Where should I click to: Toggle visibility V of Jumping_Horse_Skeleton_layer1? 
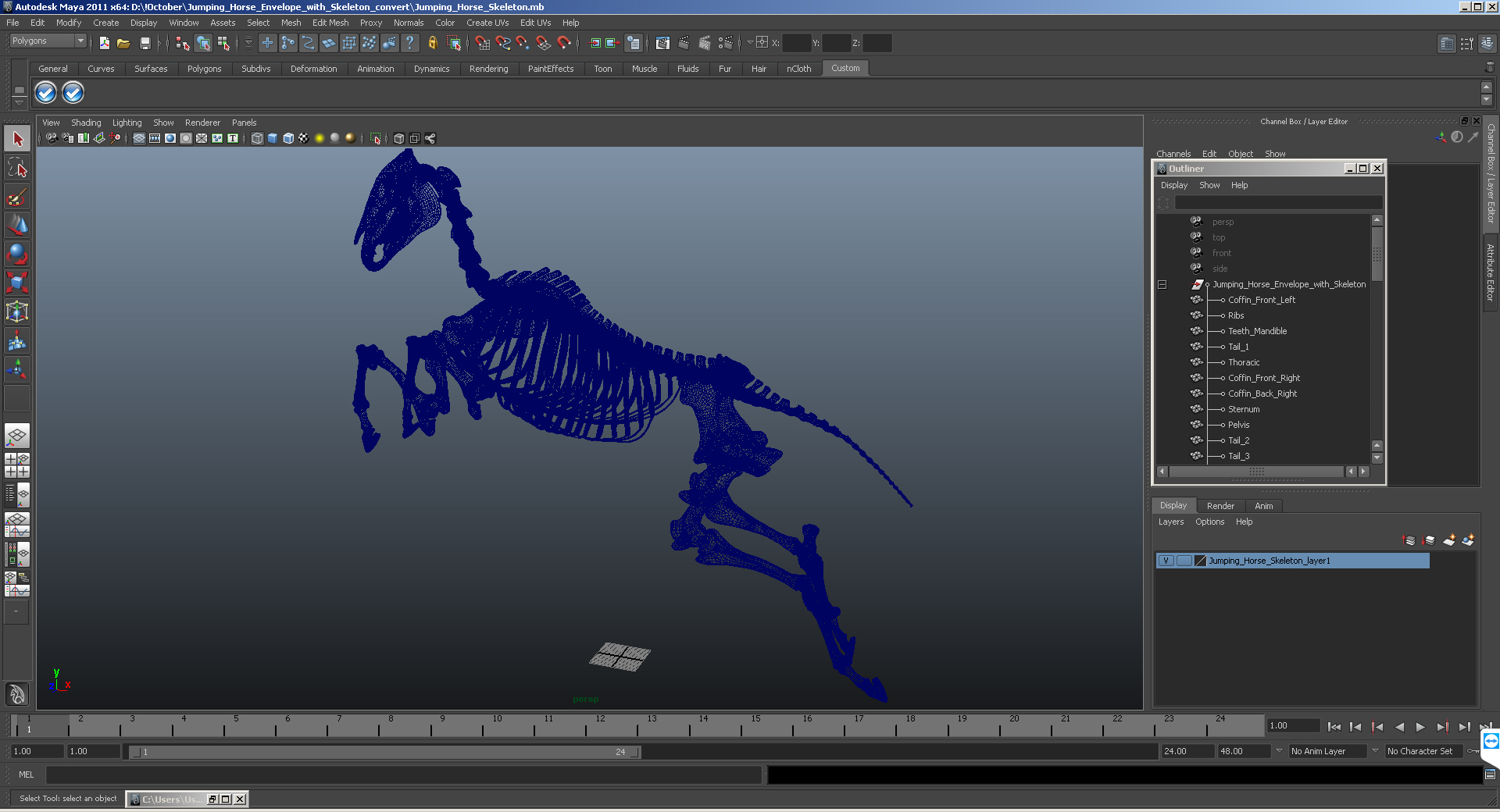[1166, 561]
